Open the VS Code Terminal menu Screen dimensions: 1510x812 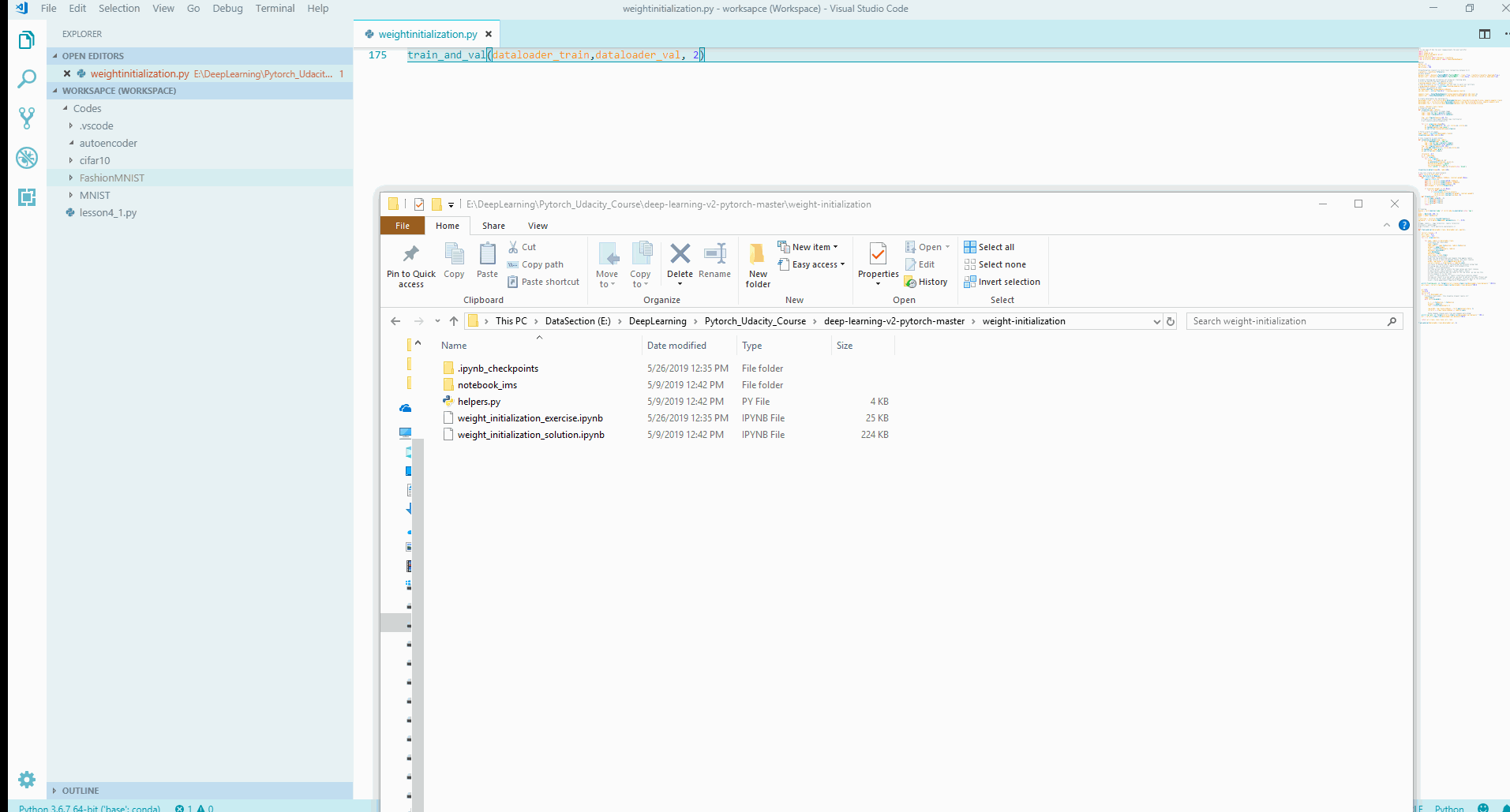click(x=275, y=9)
